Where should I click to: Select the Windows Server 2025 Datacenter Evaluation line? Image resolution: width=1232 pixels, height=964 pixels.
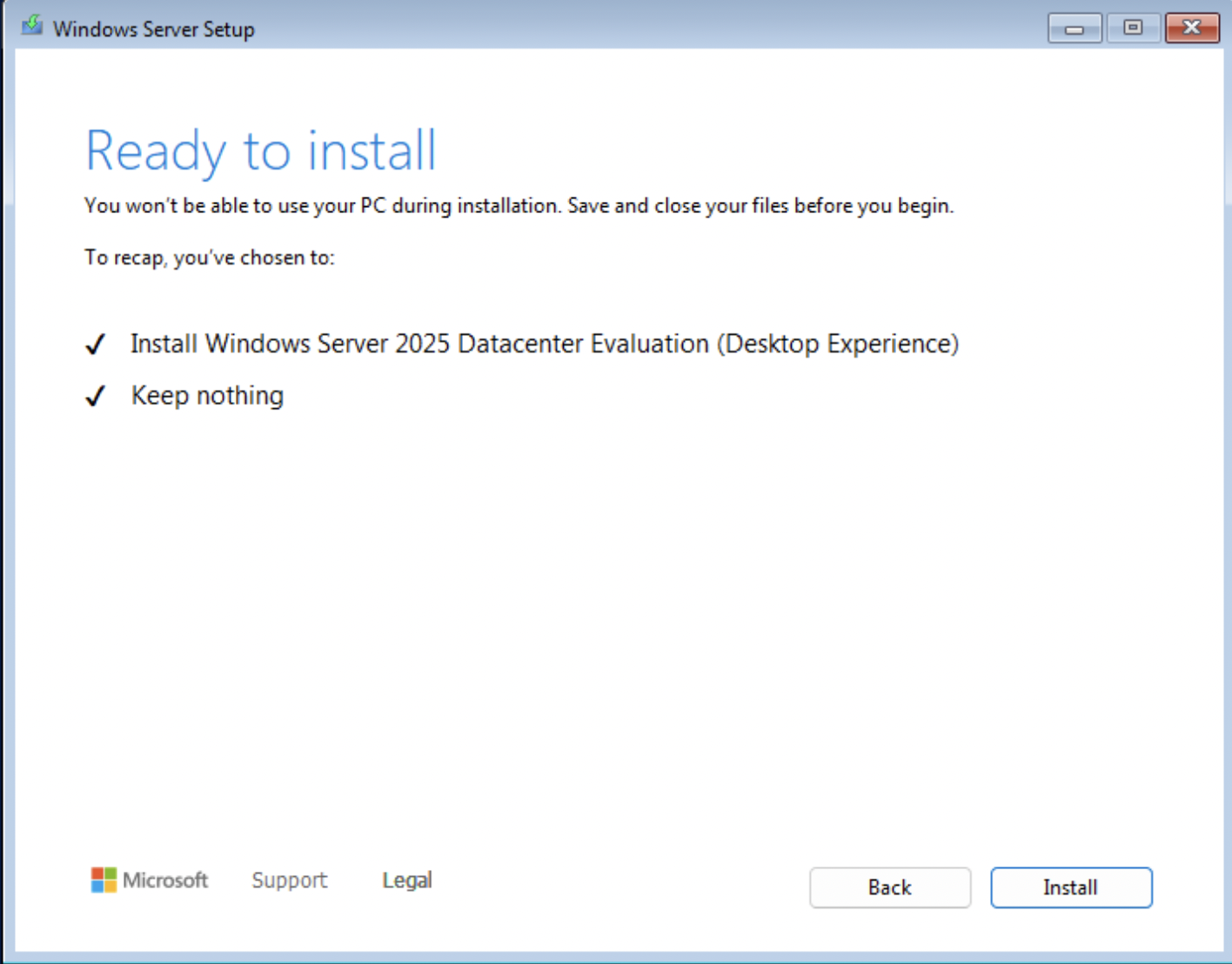pyautogui.click(x=544, y=344)
